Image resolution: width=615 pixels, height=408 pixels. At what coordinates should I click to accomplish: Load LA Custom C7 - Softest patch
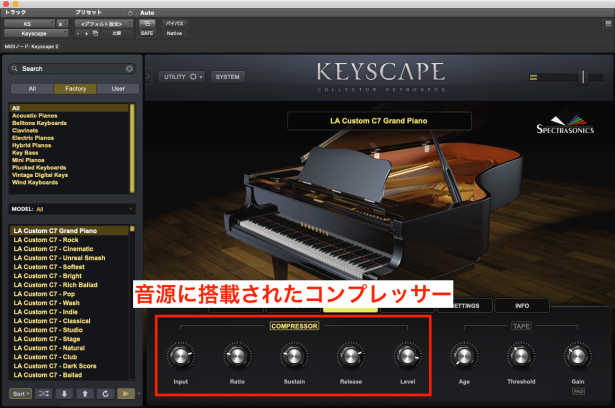click(x=49, y=267)
